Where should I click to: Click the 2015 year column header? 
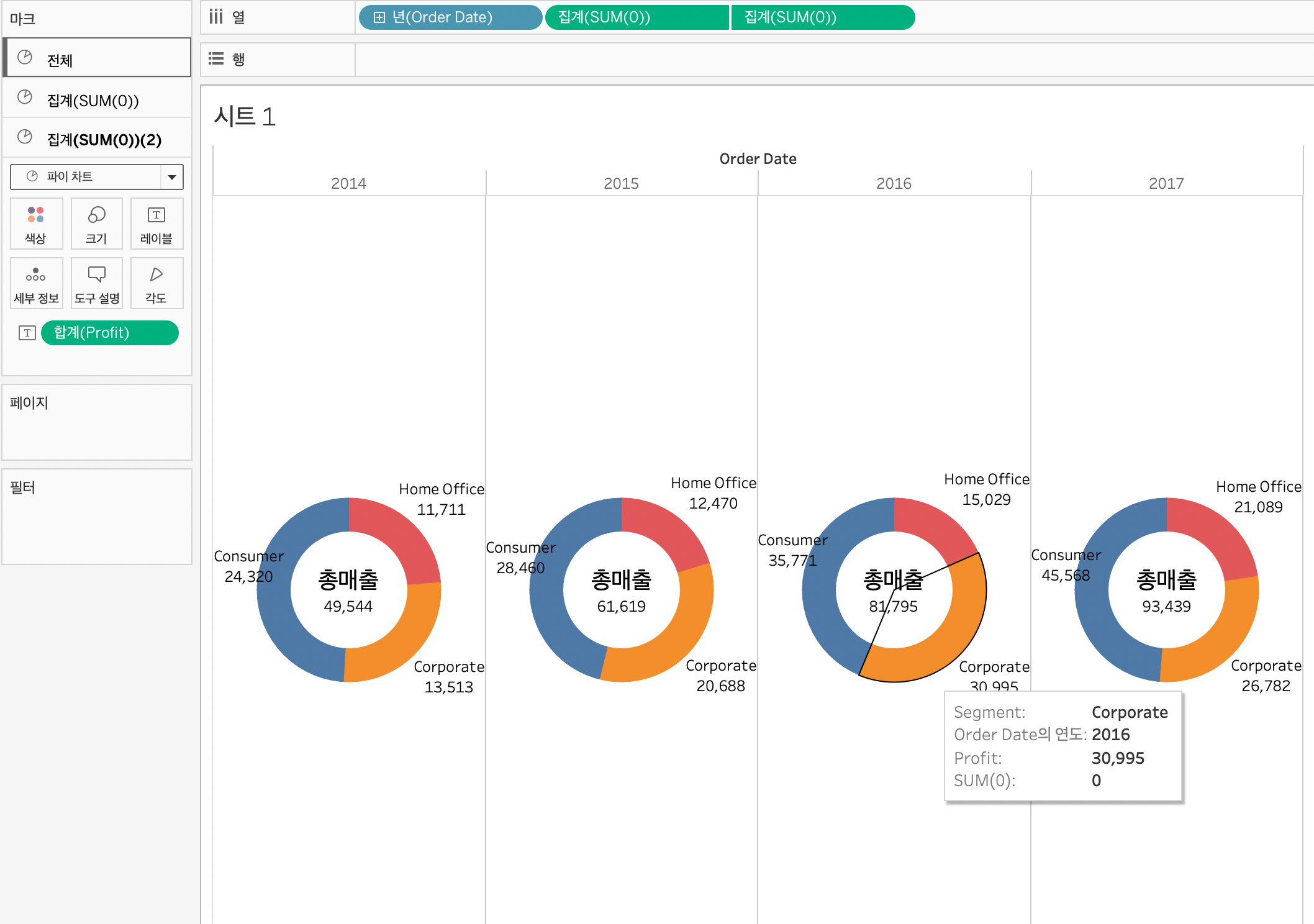click(x=621, y=183)
